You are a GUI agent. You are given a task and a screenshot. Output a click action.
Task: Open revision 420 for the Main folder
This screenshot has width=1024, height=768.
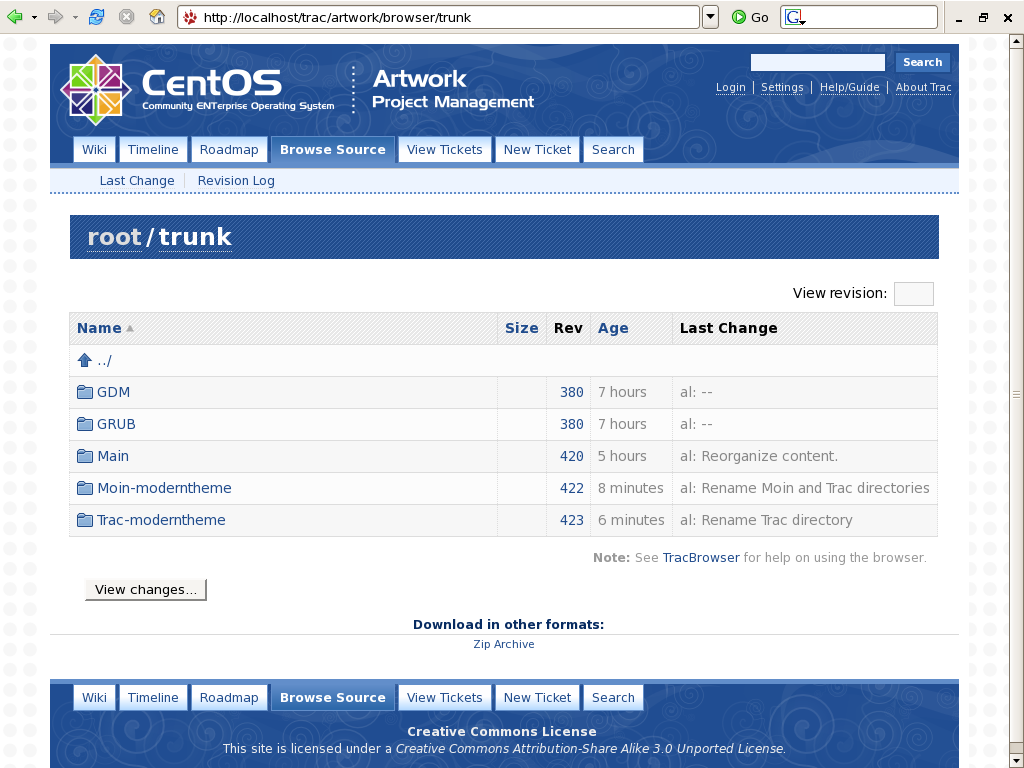tap(571, 456)
